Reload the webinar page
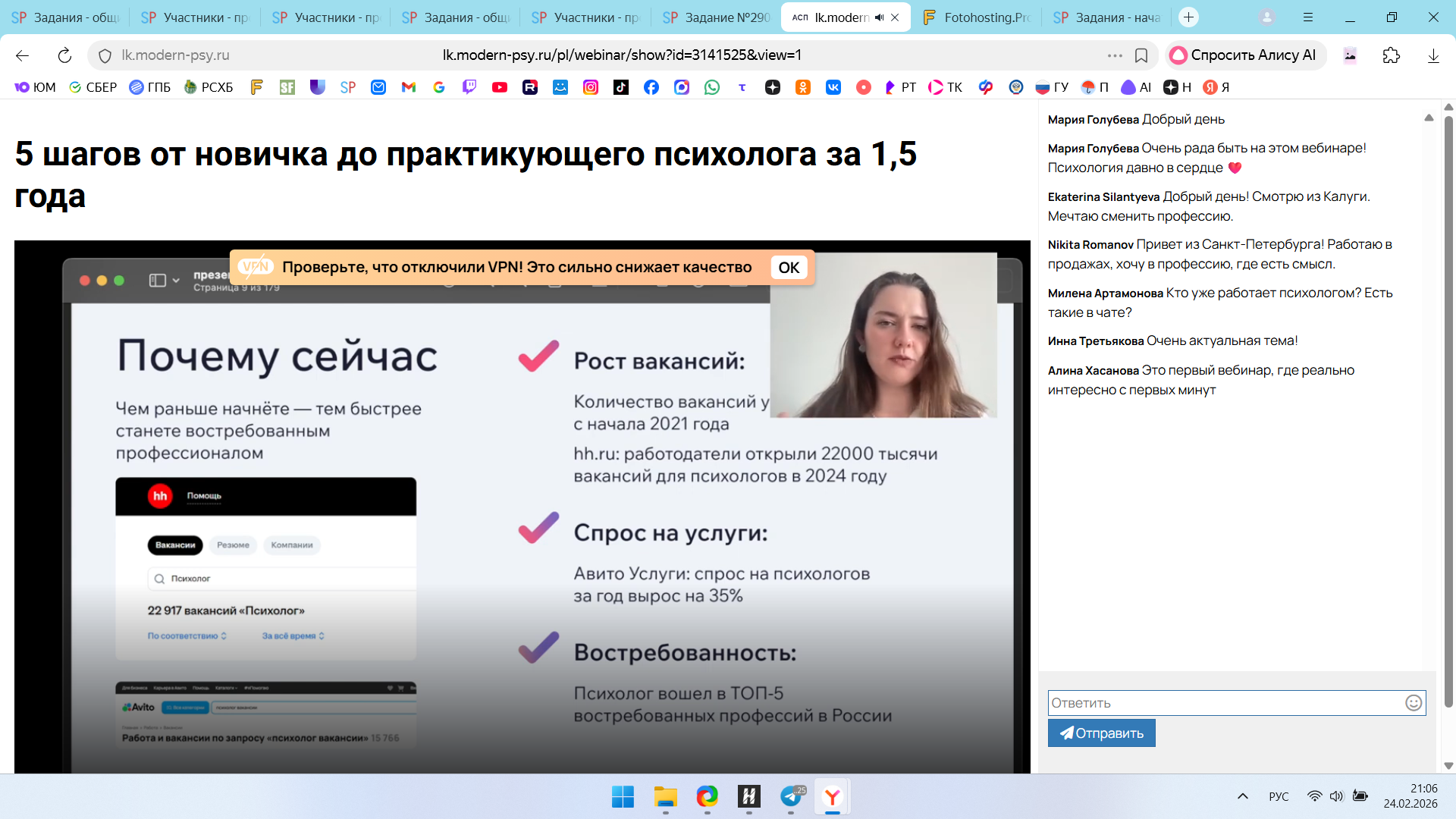Viewport: 1456px width, 819px height. pos(64,55)
